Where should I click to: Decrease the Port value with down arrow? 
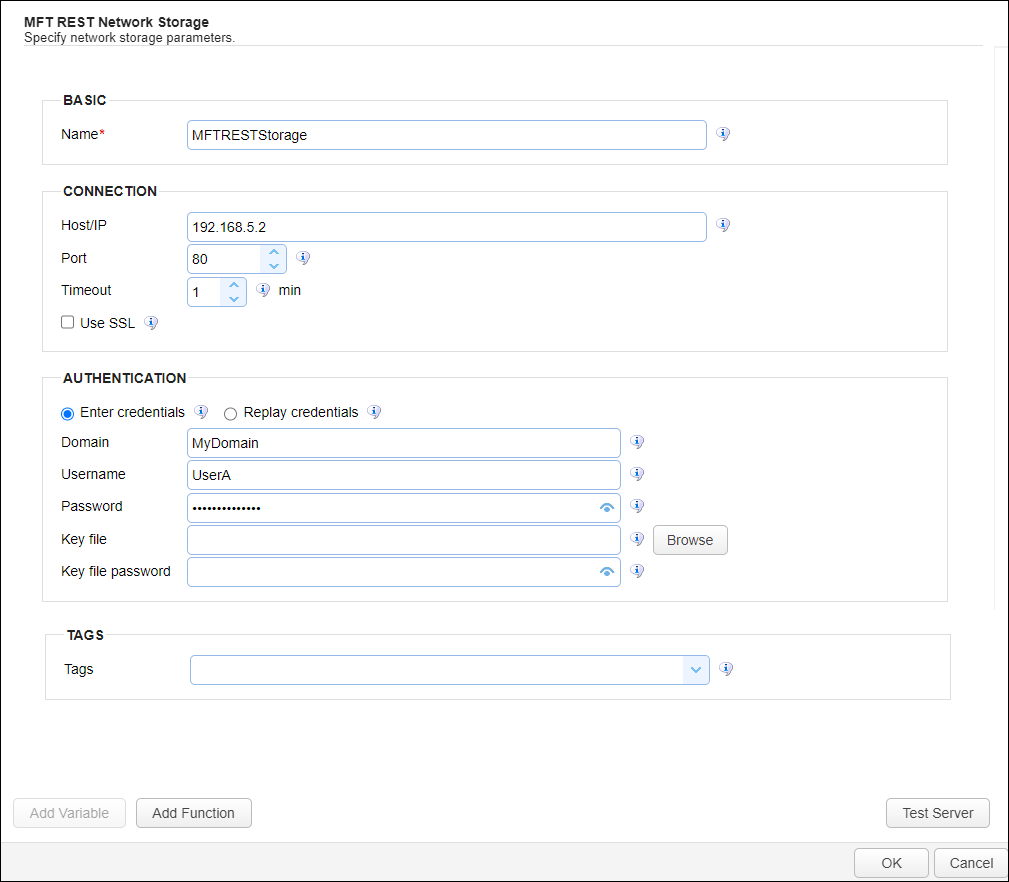coord(273,266)
